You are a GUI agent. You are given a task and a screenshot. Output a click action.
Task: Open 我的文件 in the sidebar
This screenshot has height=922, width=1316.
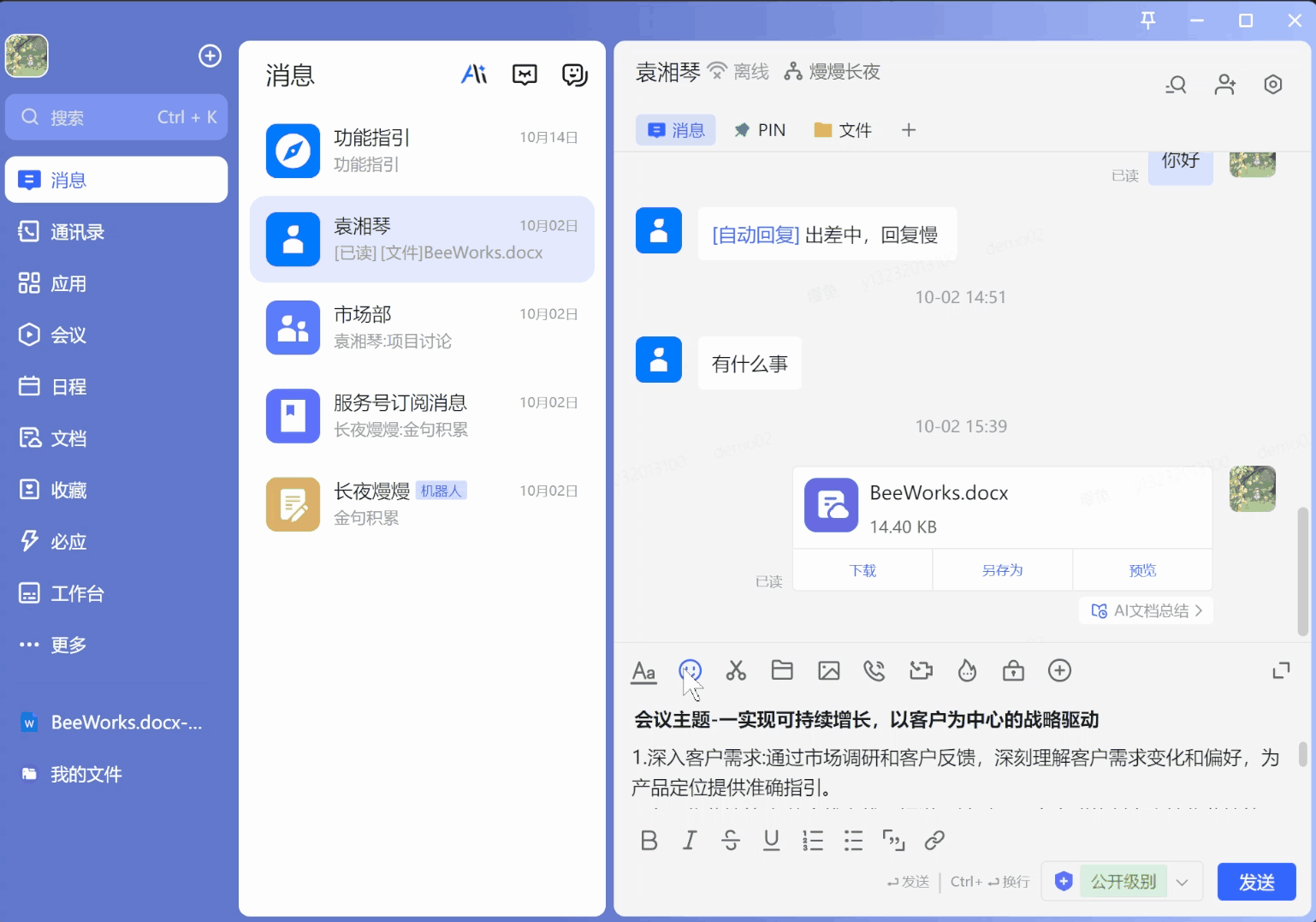[116, 775]
